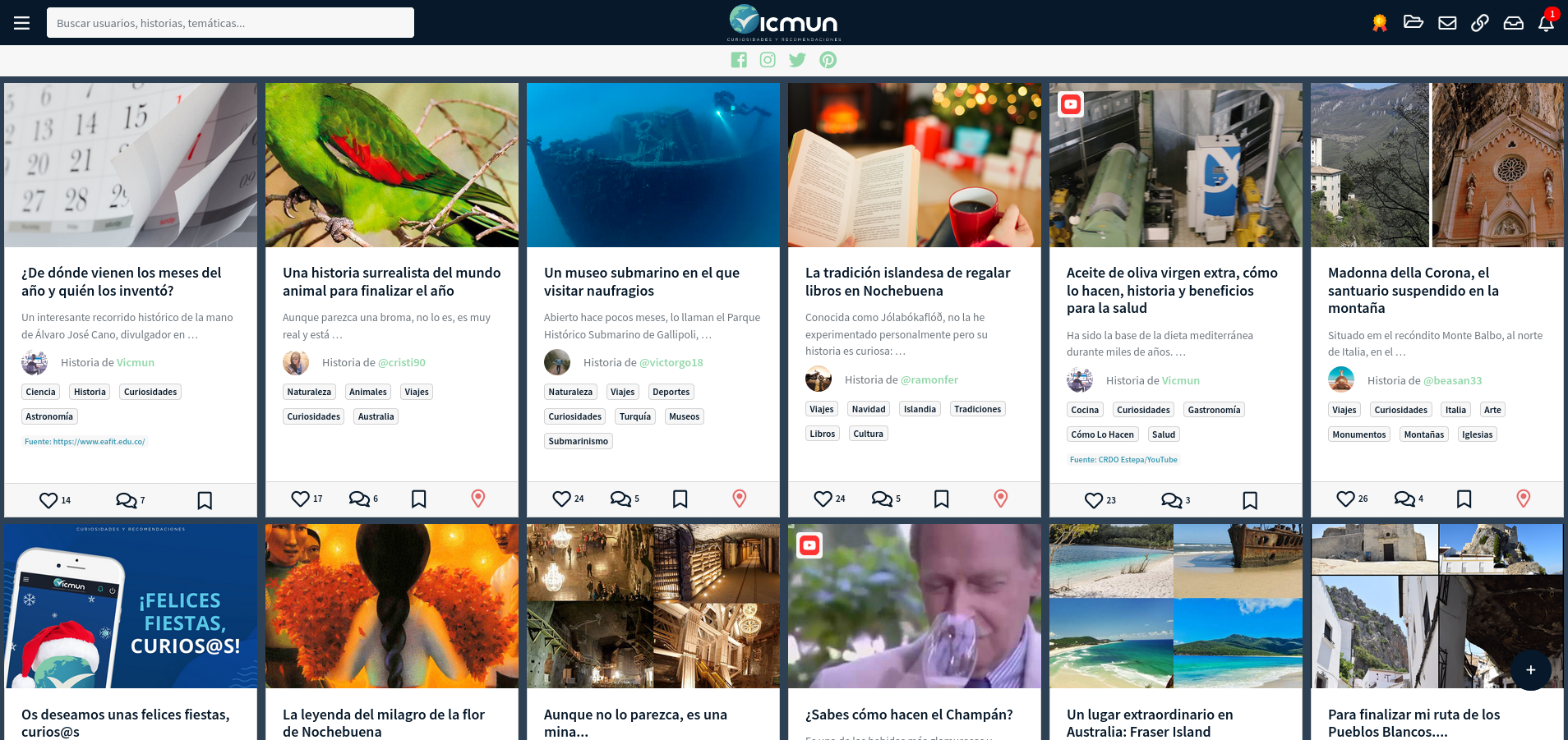The height and width of the screenshot is (740, 1568).
Task: Open source link CRDO Estepa/YouTube
Action: [1123, 460]
